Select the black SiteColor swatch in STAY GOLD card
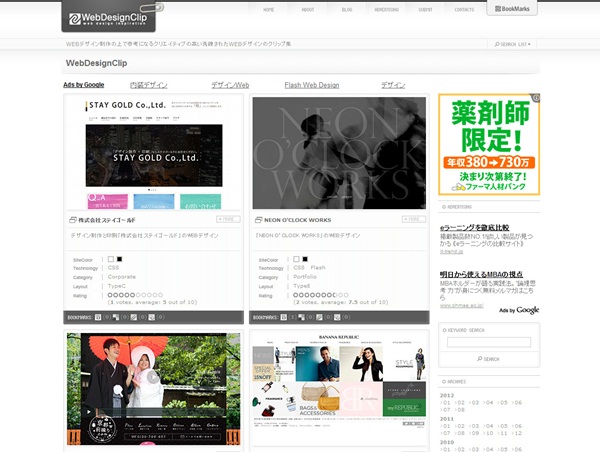 coord(119,259)
